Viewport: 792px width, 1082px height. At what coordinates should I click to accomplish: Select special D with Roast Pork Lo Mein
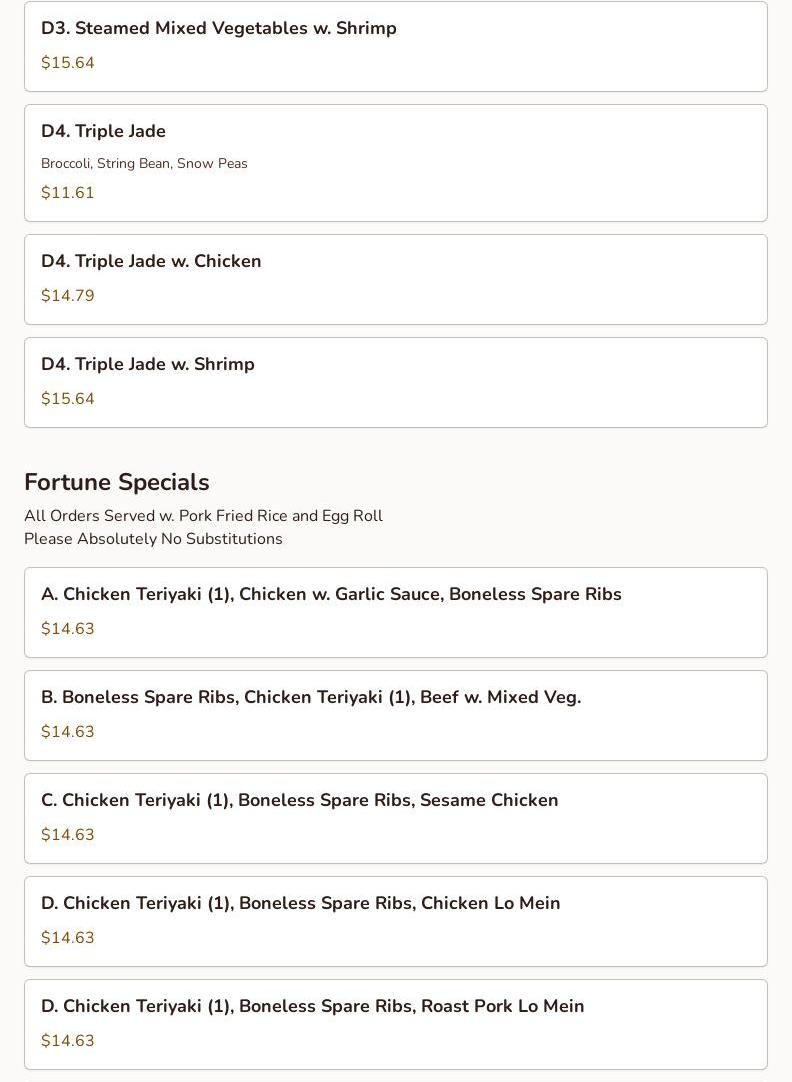coord(395,1024)
